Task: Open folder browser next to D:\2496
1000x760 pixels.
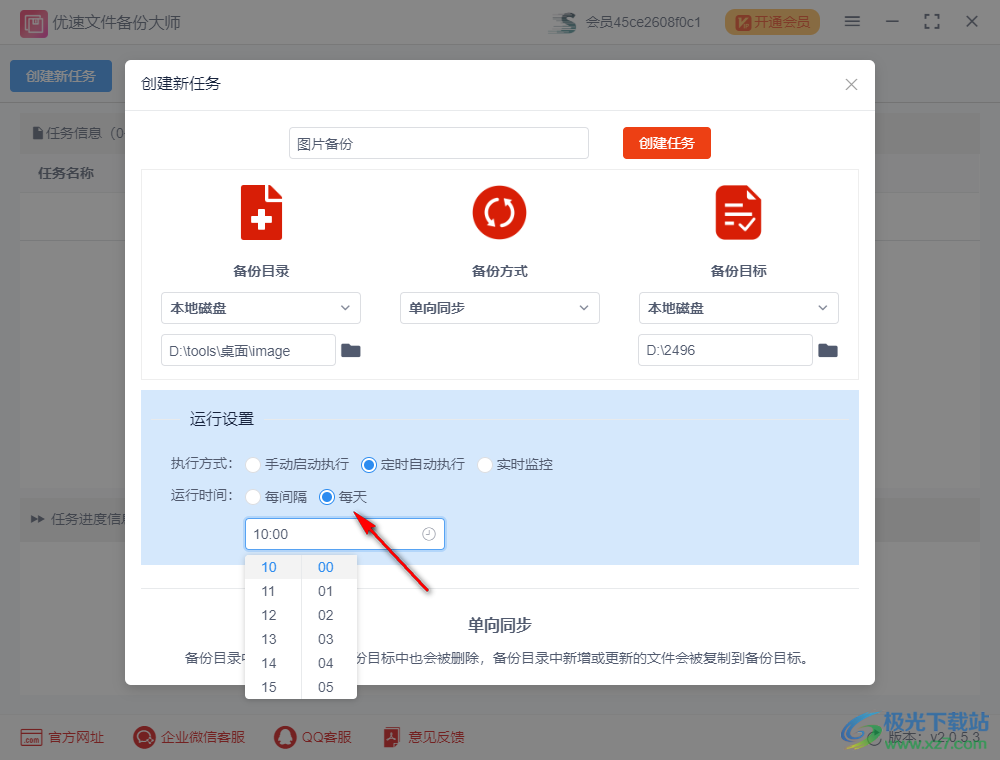Action: pos(828,350)
